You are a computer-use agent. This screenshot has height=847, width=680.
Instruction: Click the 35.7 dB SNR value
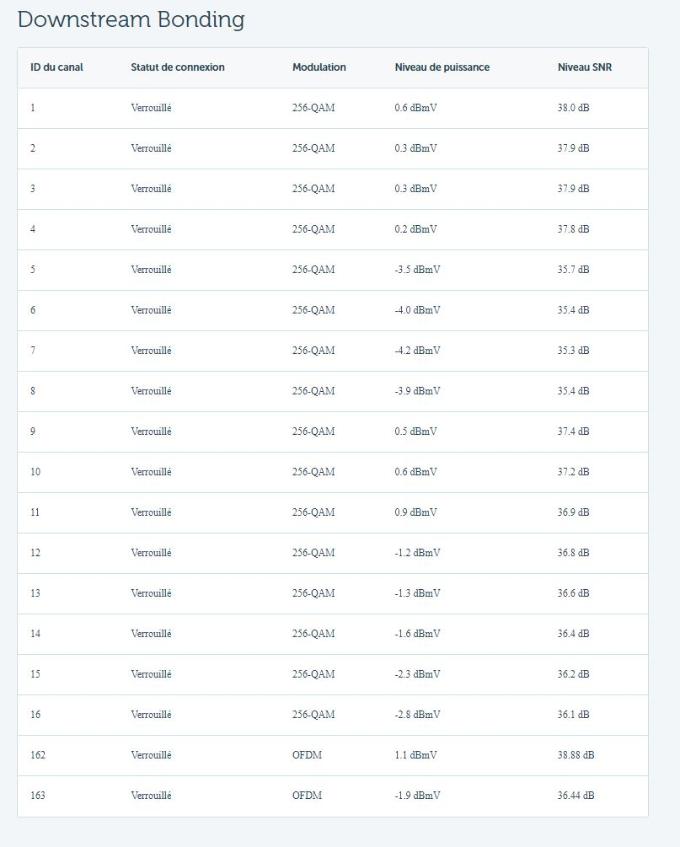tap(573, 270)
